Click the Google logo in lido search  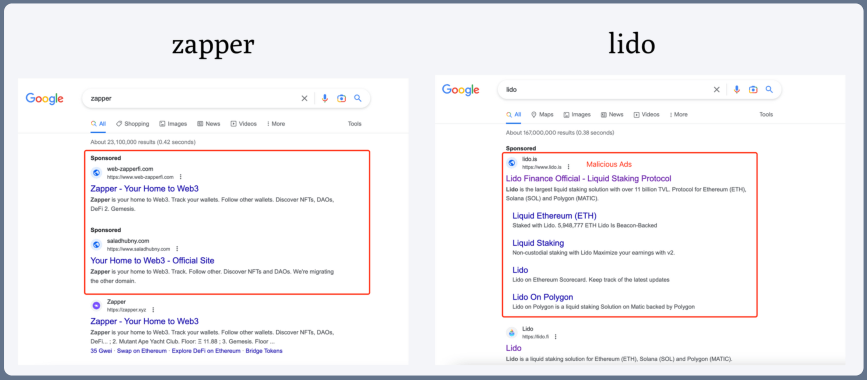click(461, 90)
